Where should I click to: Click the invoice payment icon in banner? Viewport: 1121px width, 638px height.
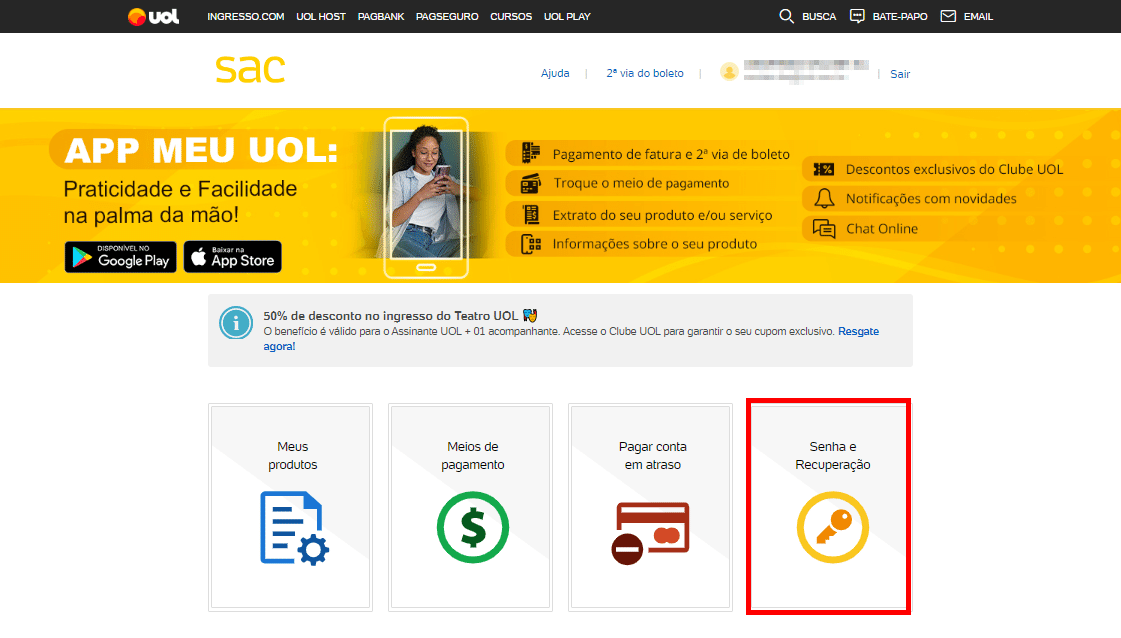click(530, 153)
